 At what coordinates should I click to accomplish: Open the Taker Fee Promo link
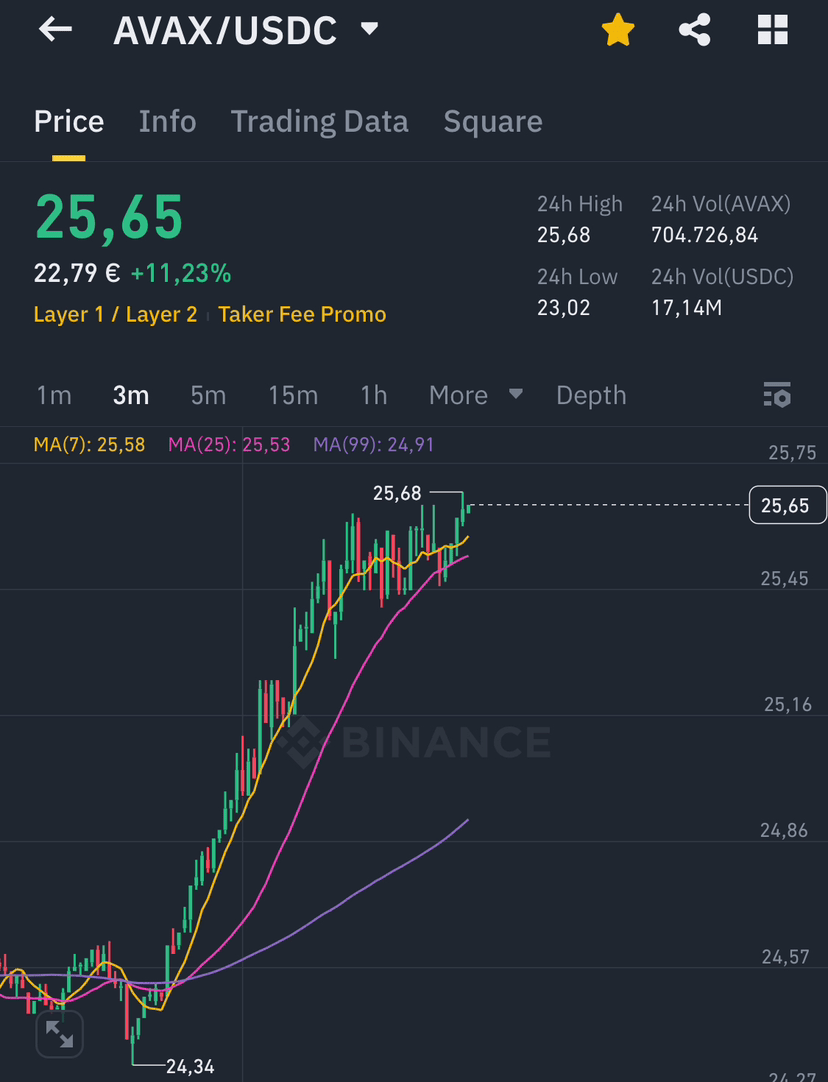click(x=302, y=315)
